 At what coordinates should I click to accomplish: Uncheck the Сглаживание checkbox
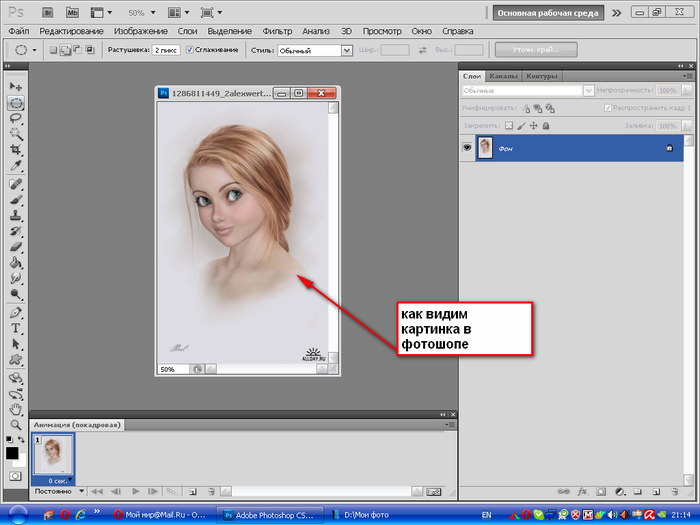[x=190, y=49]
